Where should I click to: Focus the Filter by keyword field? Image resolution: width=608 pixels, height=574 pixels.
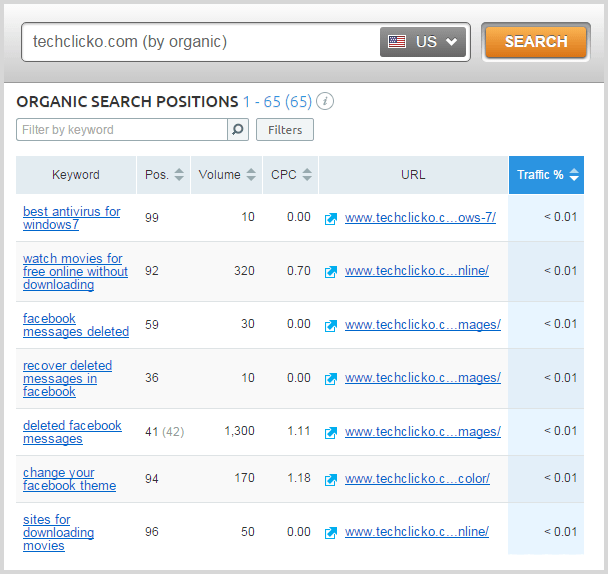(x=122, y=130)
